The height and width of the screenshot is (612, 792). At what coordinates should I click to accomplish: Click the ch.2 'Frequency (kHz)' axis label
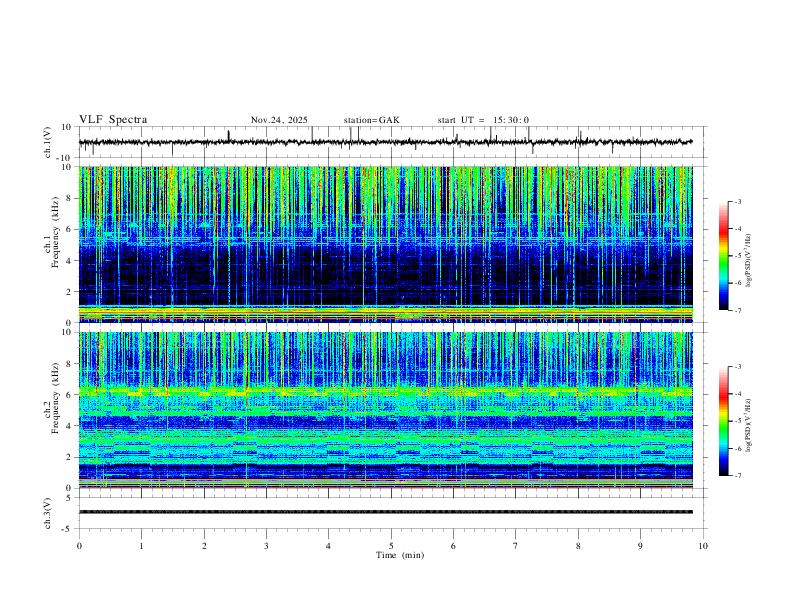pyautogui.click(x=55, y=398)
